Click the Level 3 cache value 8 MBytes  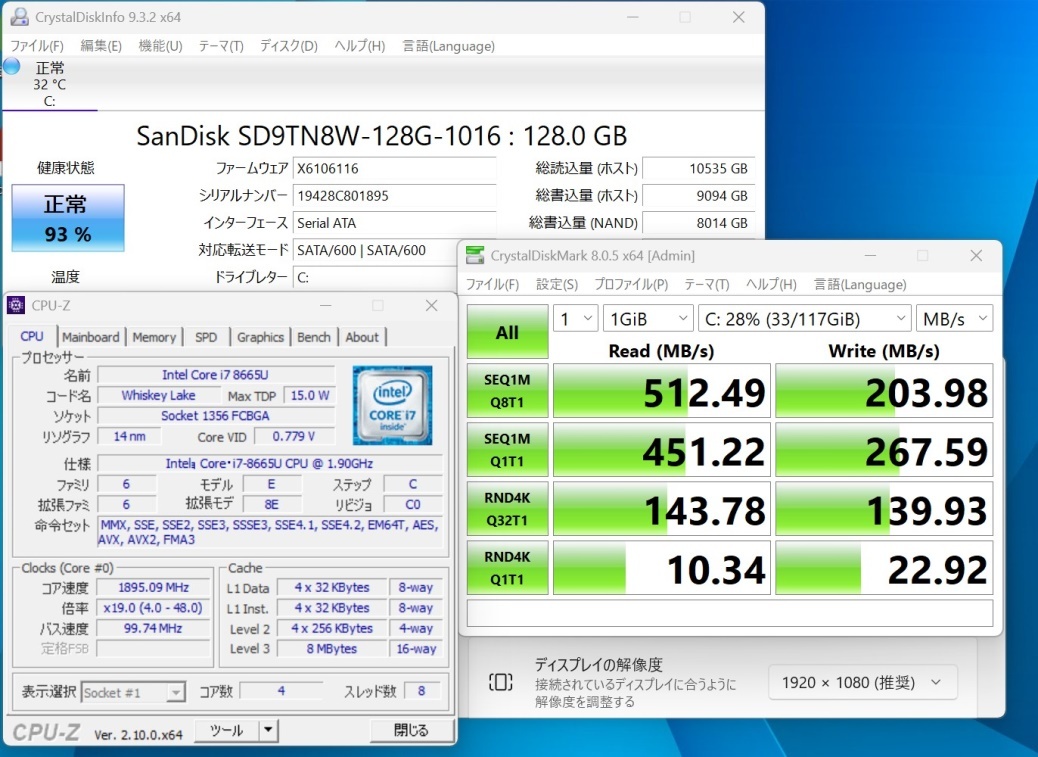click(332, 648)
